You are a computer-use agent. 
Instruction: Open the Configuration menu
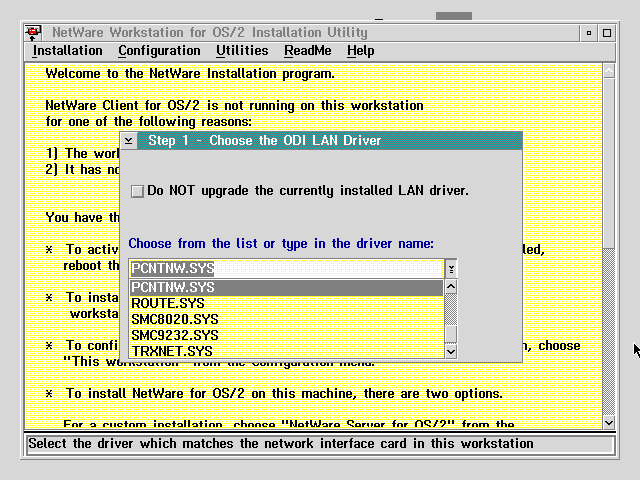tap(159, 51)
